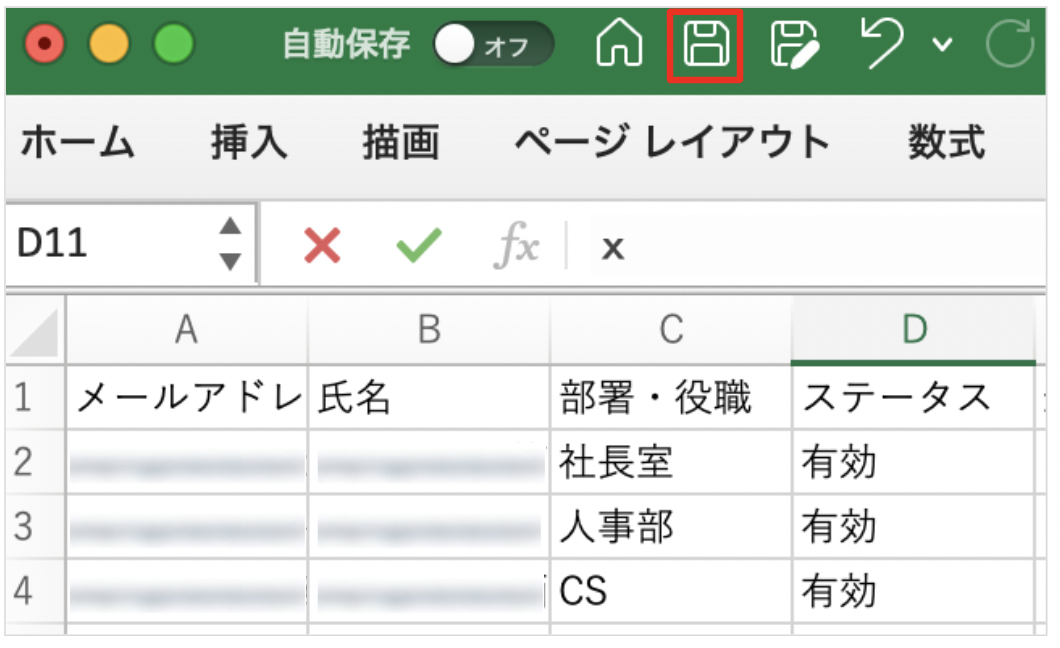Select row 1 header
The image size is (1060, 648).
pos(35,397)
